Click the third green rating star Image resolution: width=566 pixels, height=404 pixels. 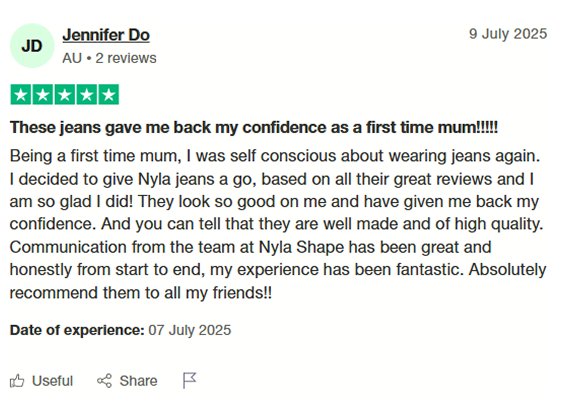65,95
